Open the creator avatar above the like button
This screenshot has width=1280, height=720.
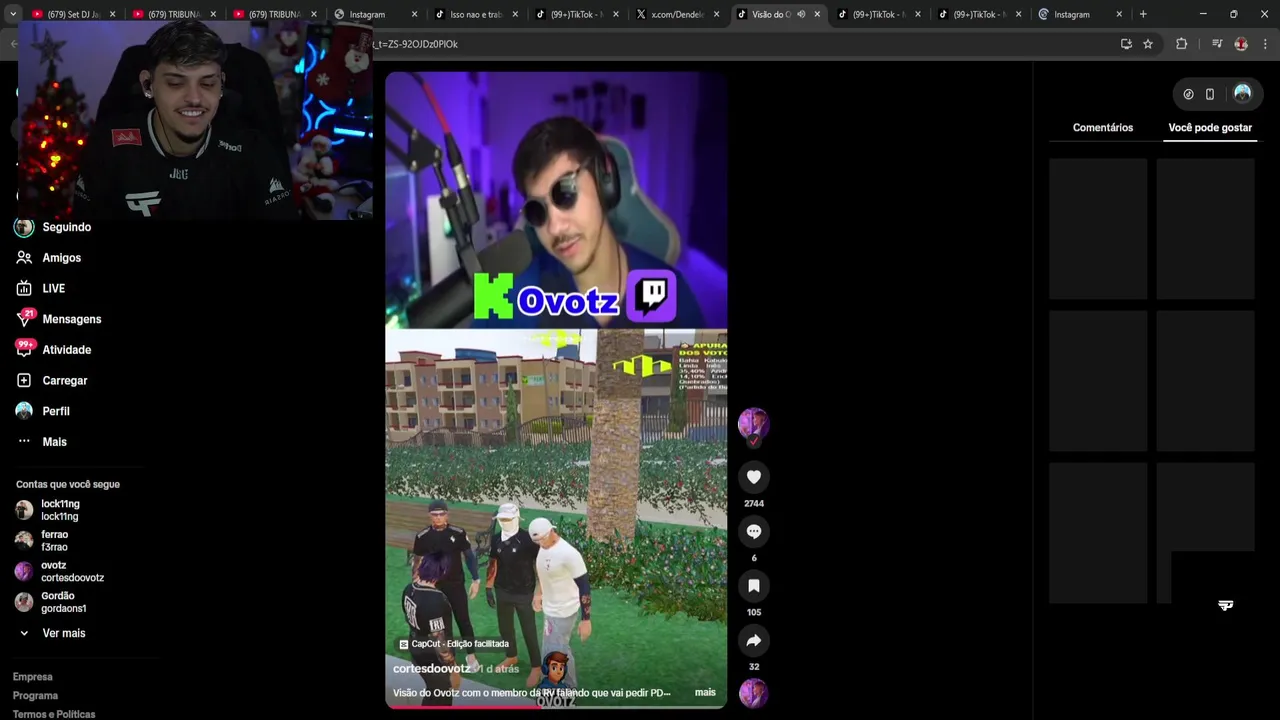[x=753, y=422]
